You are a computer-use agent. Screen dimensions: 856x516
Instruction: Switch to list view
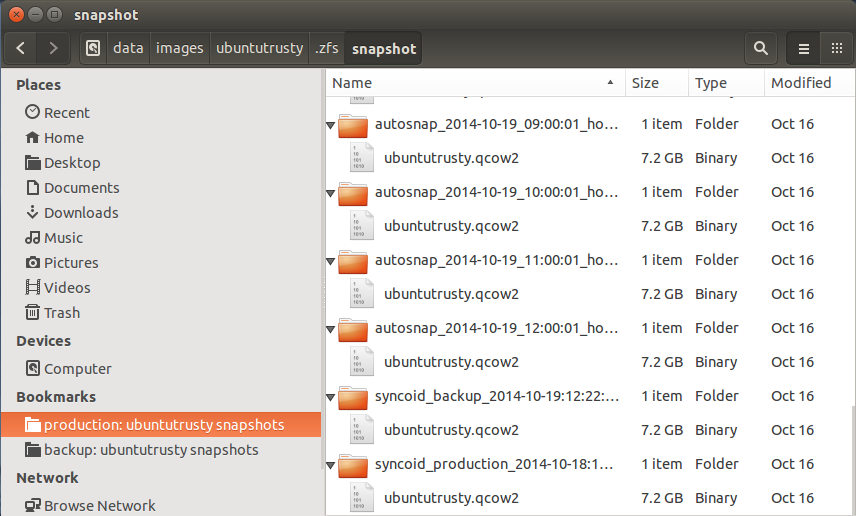pyautogui.click(x=804, y=49)
